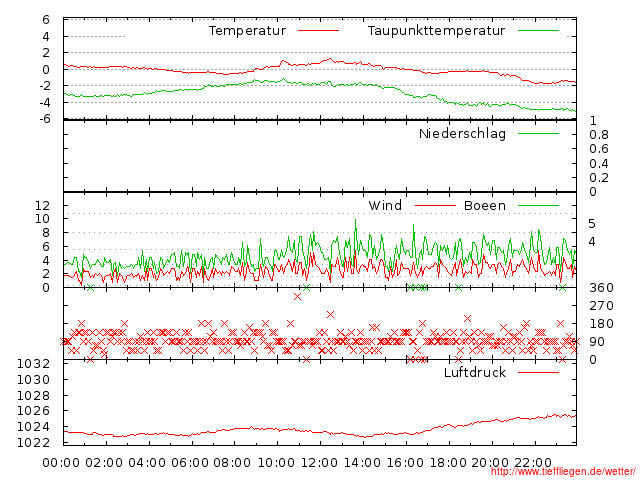
Task: Click the Luftdruck legend label
Action: tap(475, 372)
